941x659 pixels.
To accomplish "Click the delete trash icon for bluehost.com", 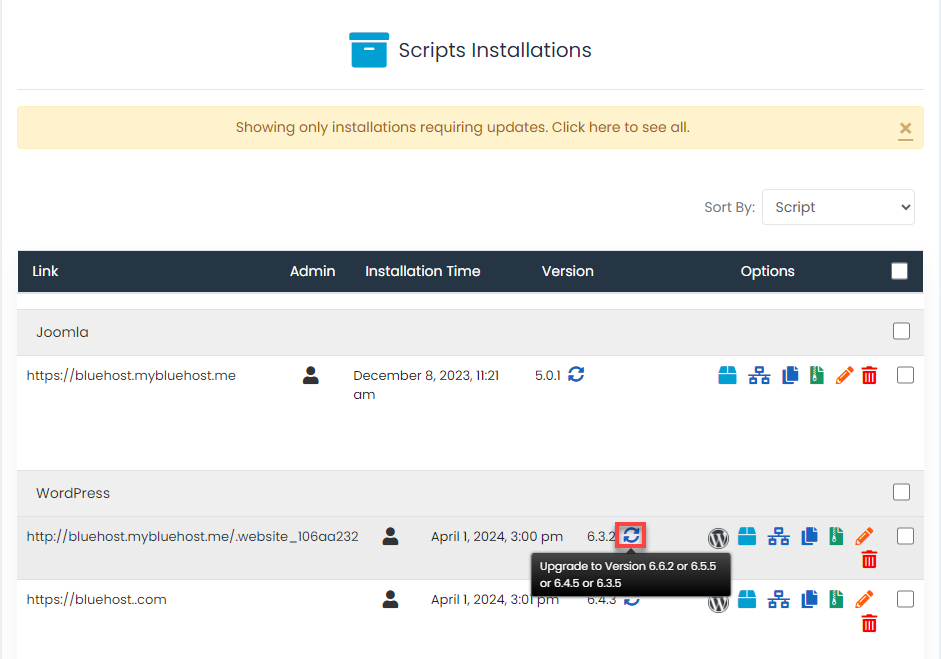I will tap(869, 623).
